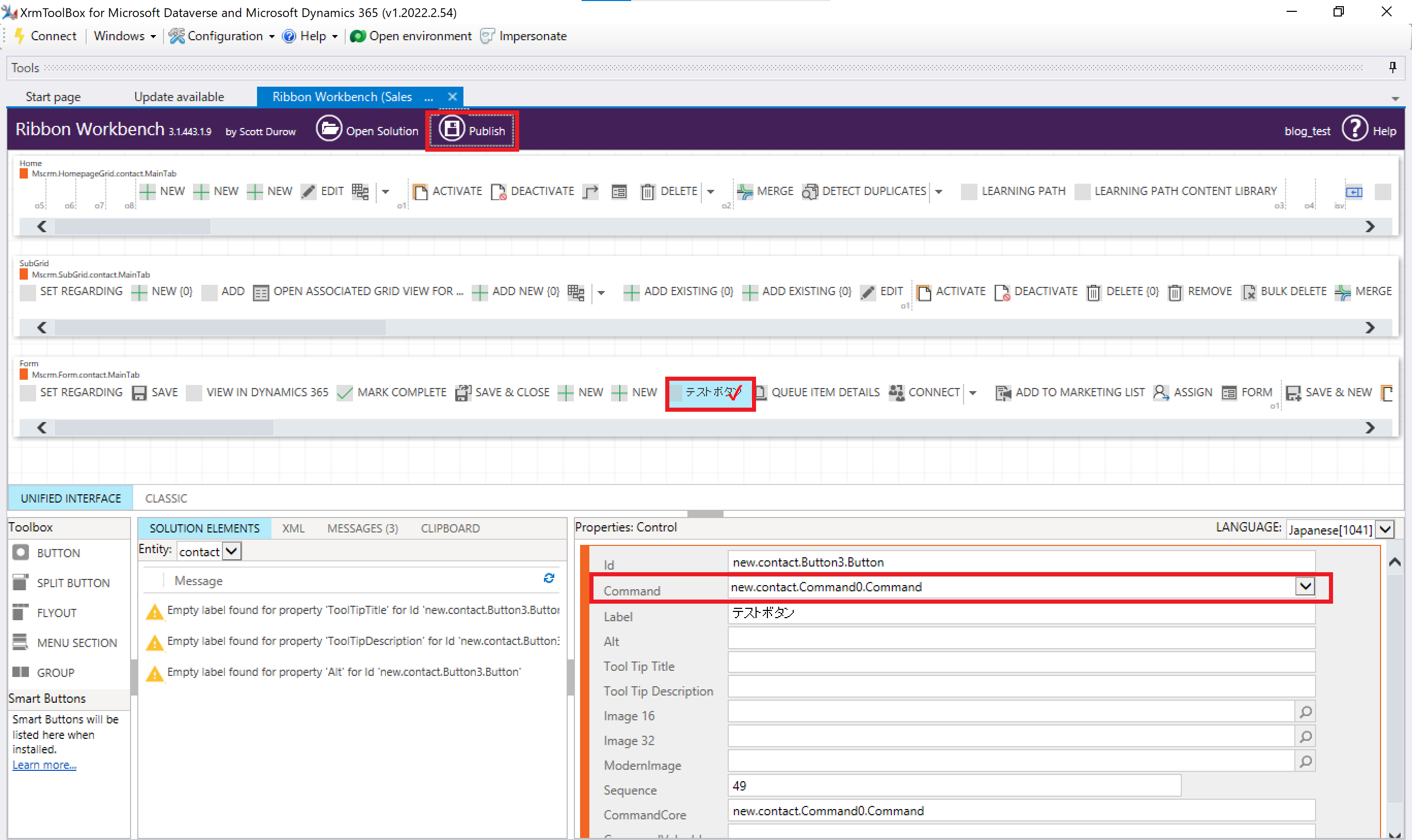This screenshot has width=1412, height=840.
Task: Open the Configuration menu
Action: coord(222,36)
